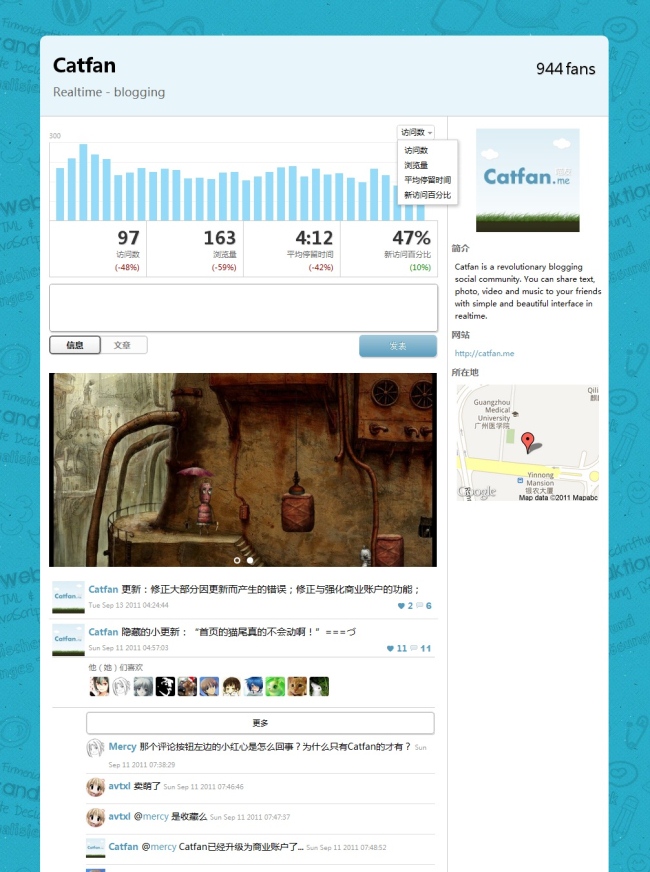Click the Catfan page title
Screen dimensions: 650x872
(x=85, y=66)
